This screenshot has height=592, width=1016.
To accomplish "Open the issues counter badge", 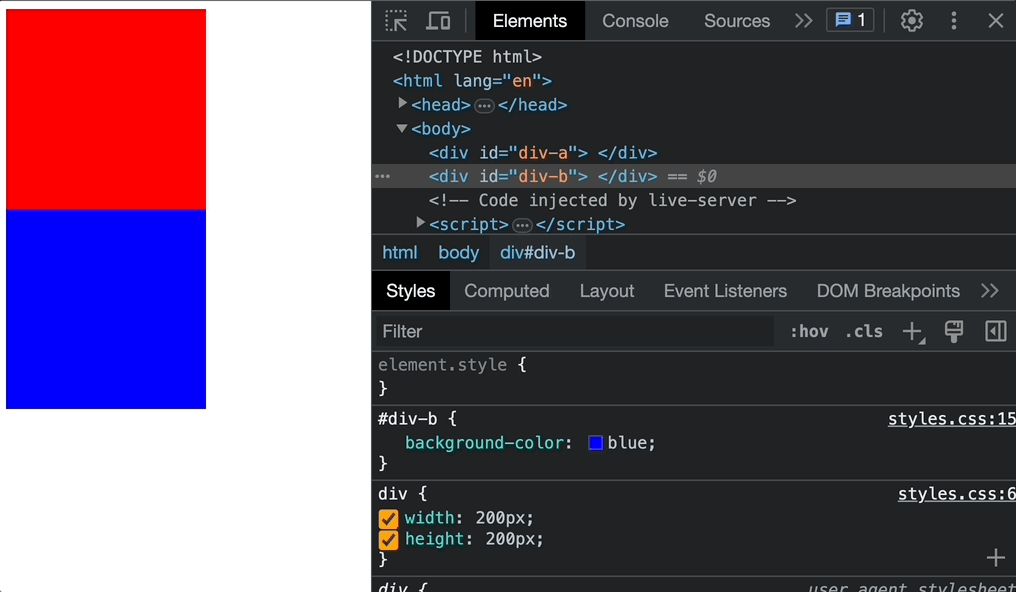I will point(850,21).
